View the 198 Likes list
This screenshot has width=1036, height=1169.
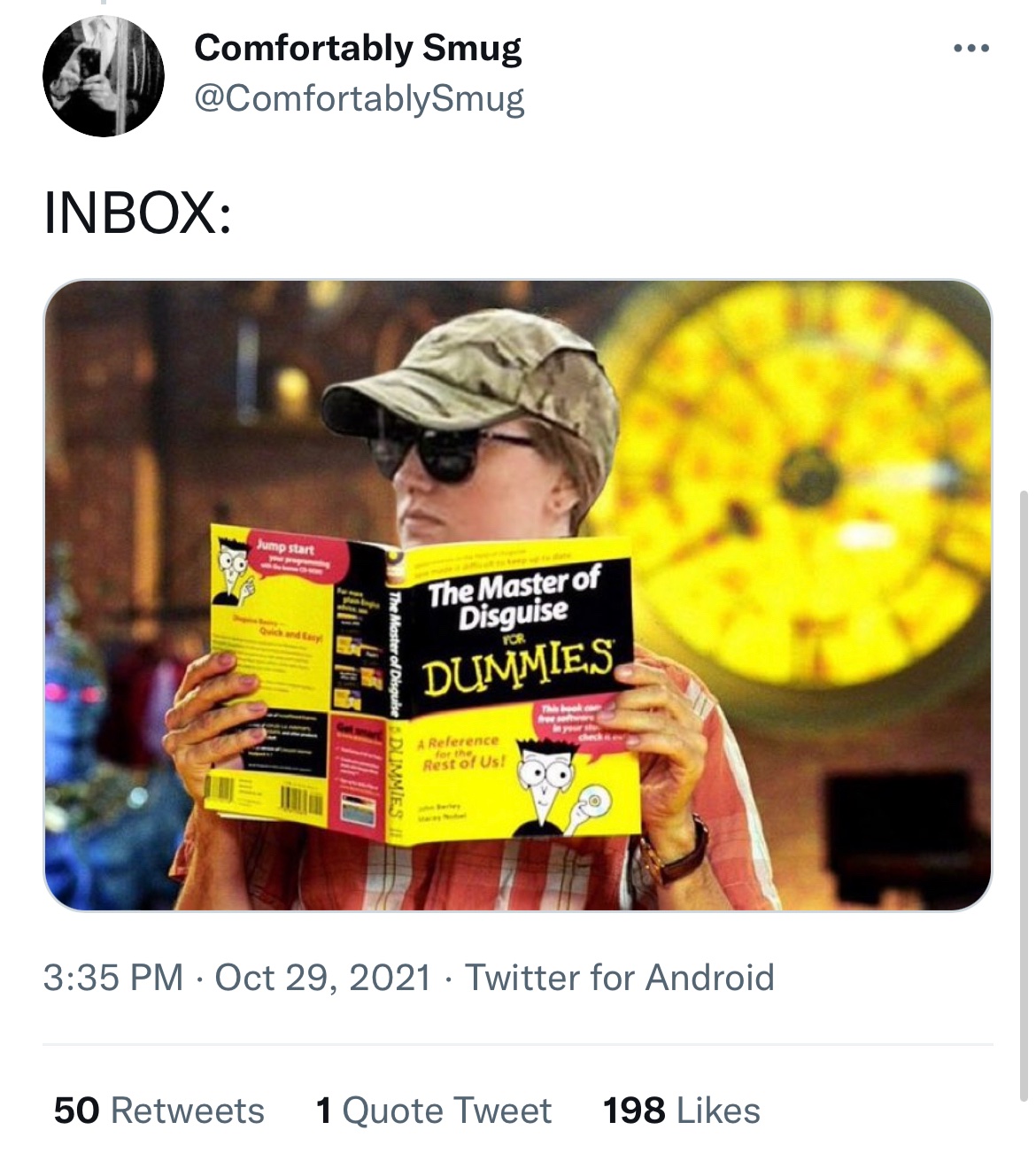click(682, 1111)
